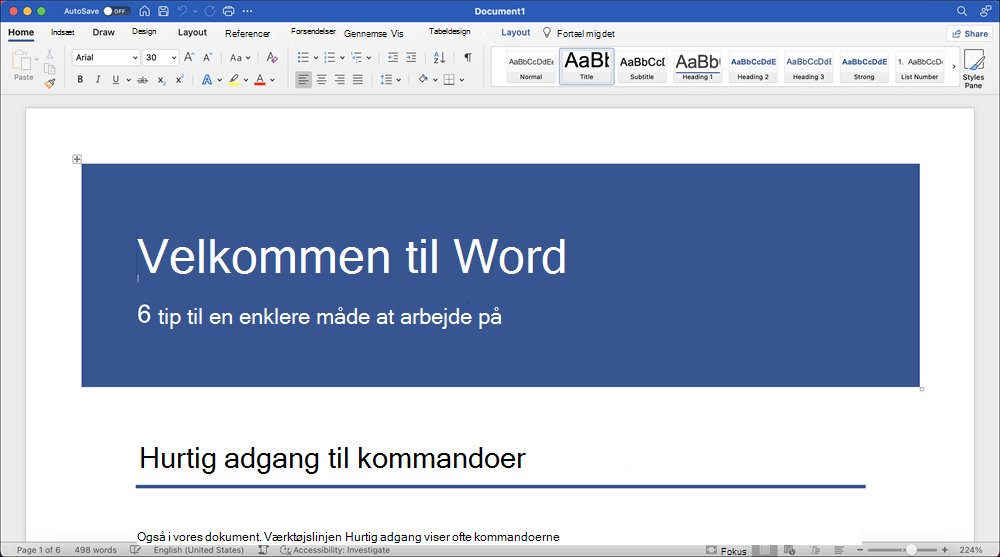Select the Format Painter brush
The image size is (1000, 557).
(49, 82)
